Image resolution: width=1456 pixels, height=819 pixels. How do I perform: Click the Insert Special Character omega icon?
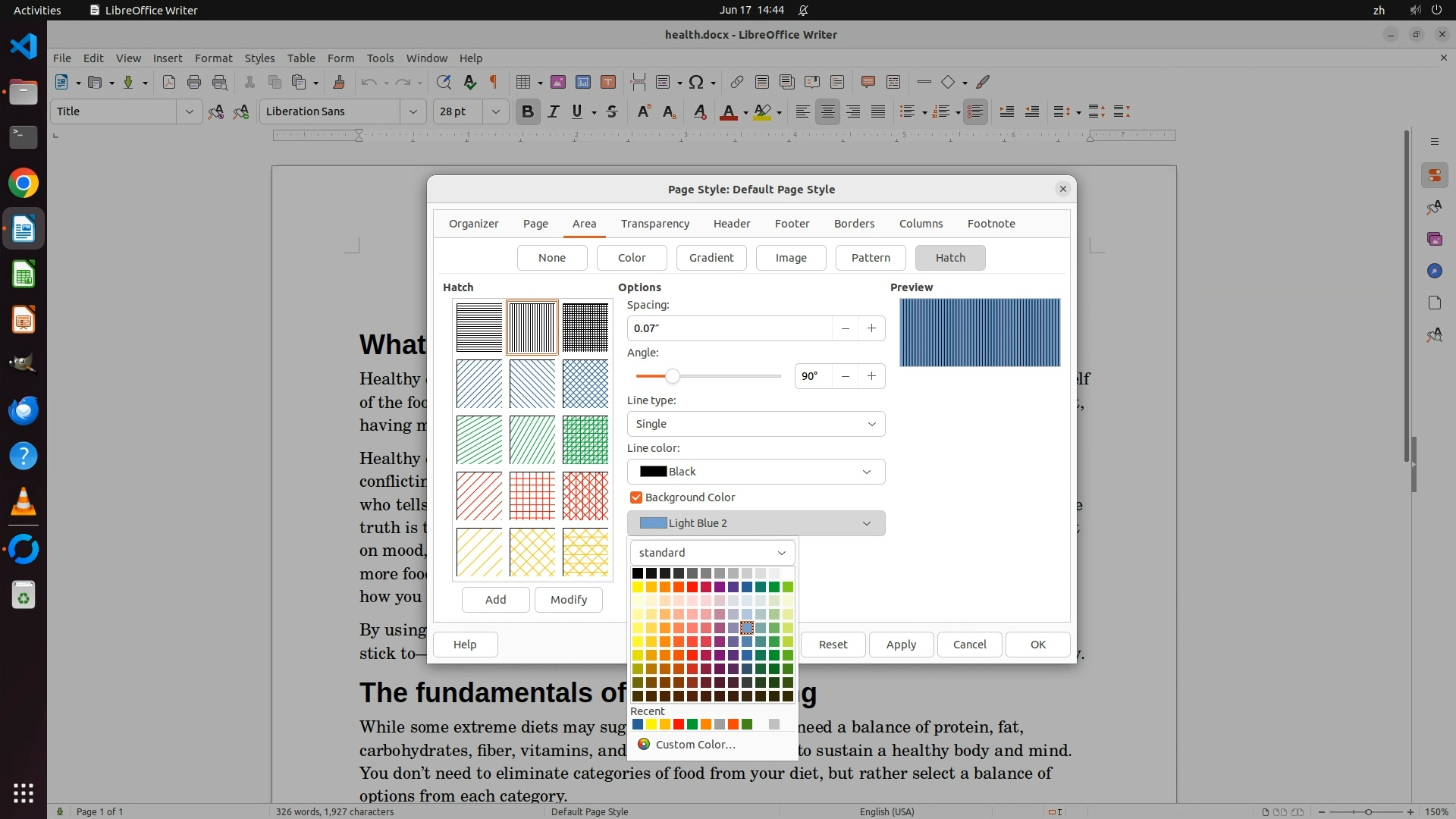point(695,83)
